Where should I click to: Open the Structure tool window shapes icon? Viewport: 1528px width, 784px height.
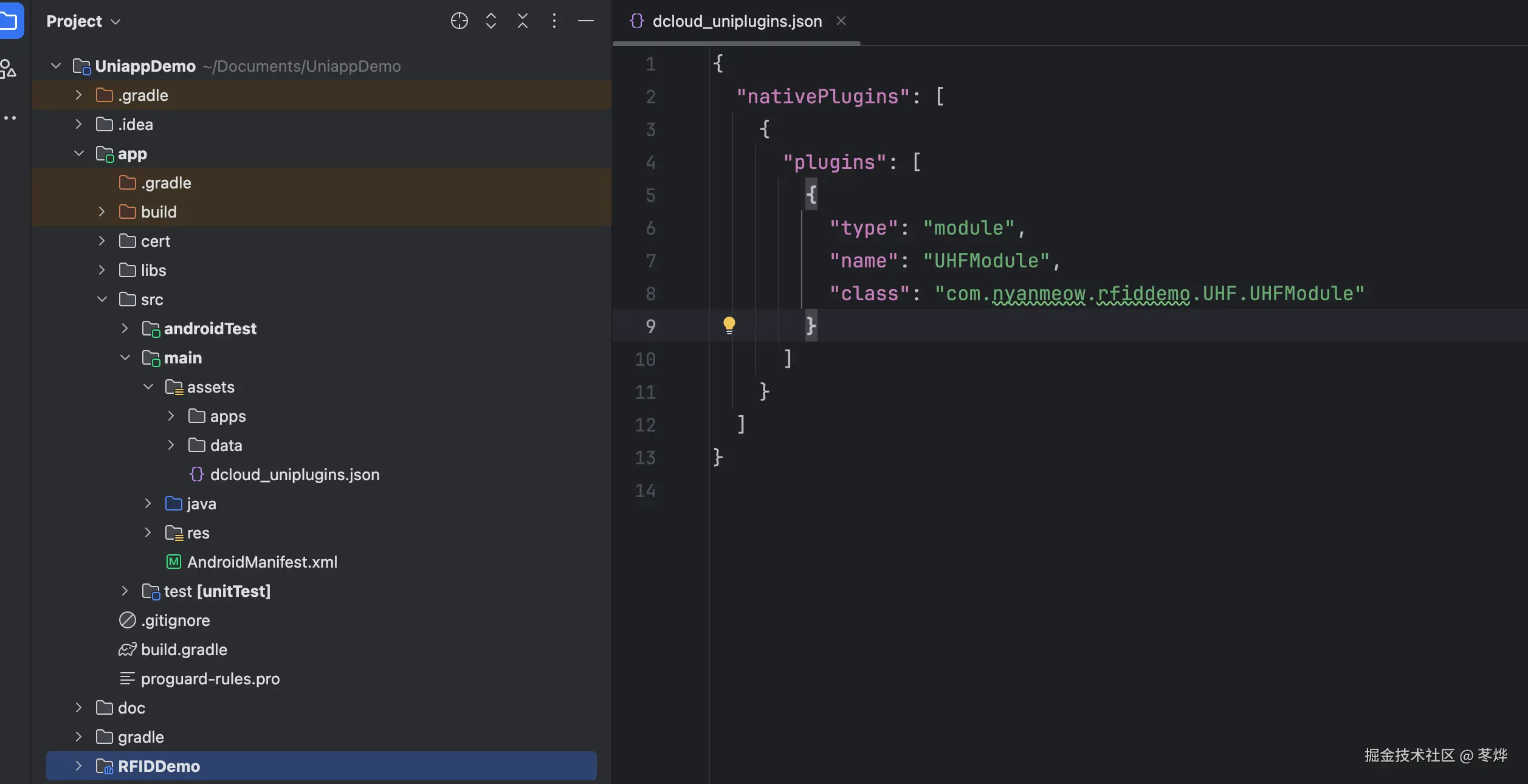pyautogui.click(x=9, y=69)
